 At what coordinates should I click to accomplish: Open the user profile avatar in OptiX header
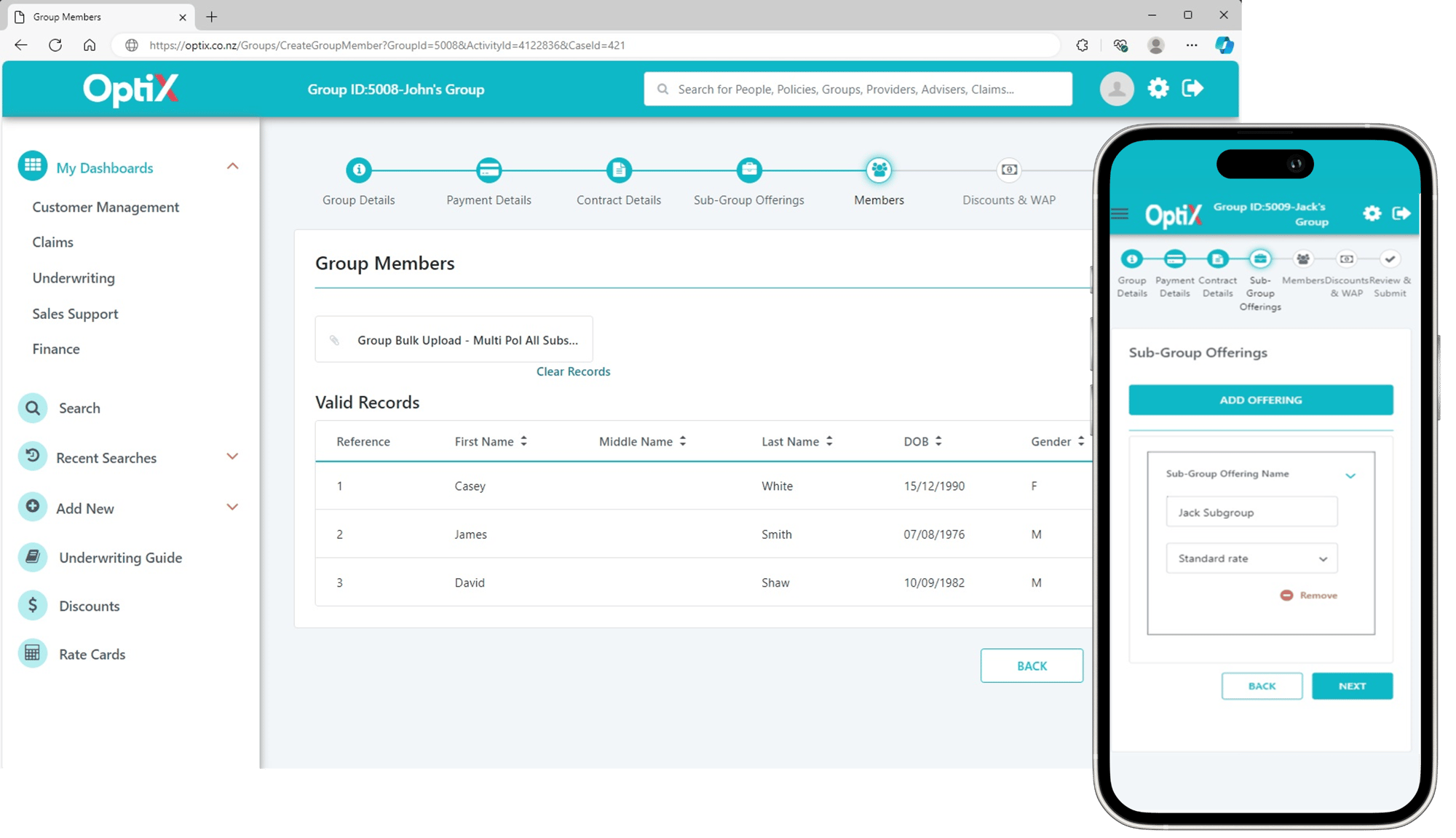1116,89
